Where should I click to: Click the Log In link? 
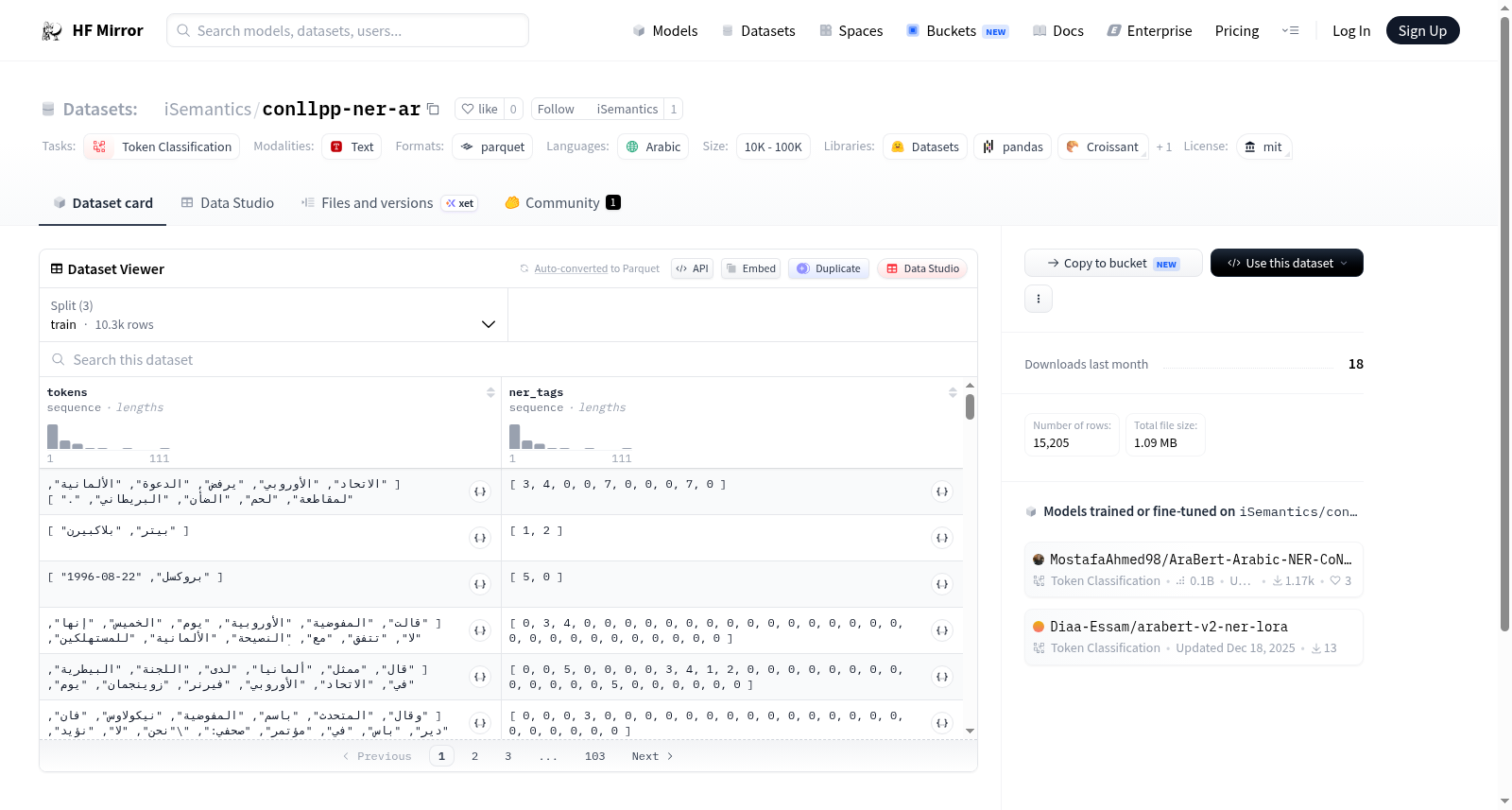pyautogui.click(x=1351, y=31)
